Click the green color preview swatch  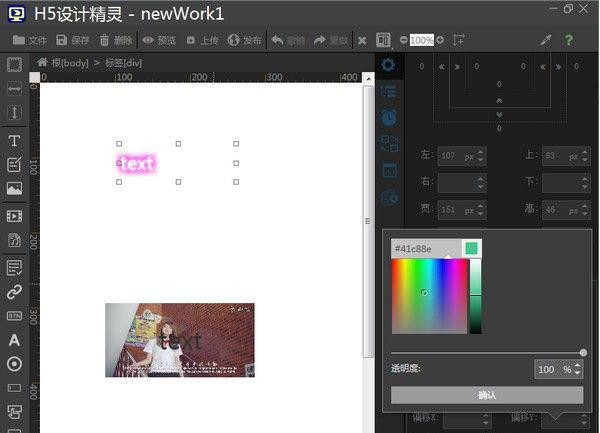pos(471,248)
